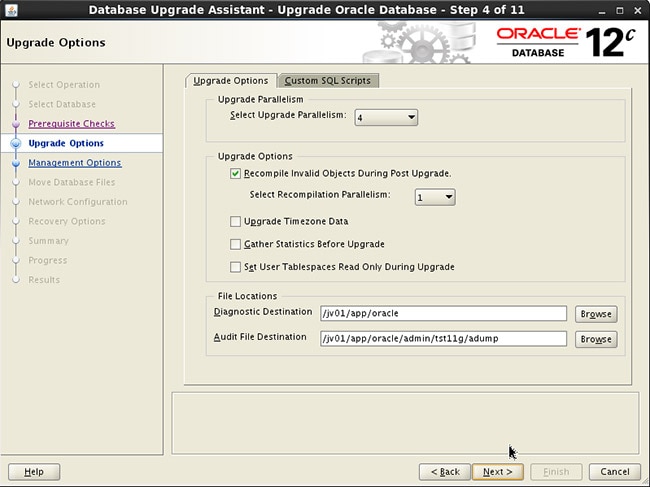
Task: Click the Help button
Action: (34, 472)
